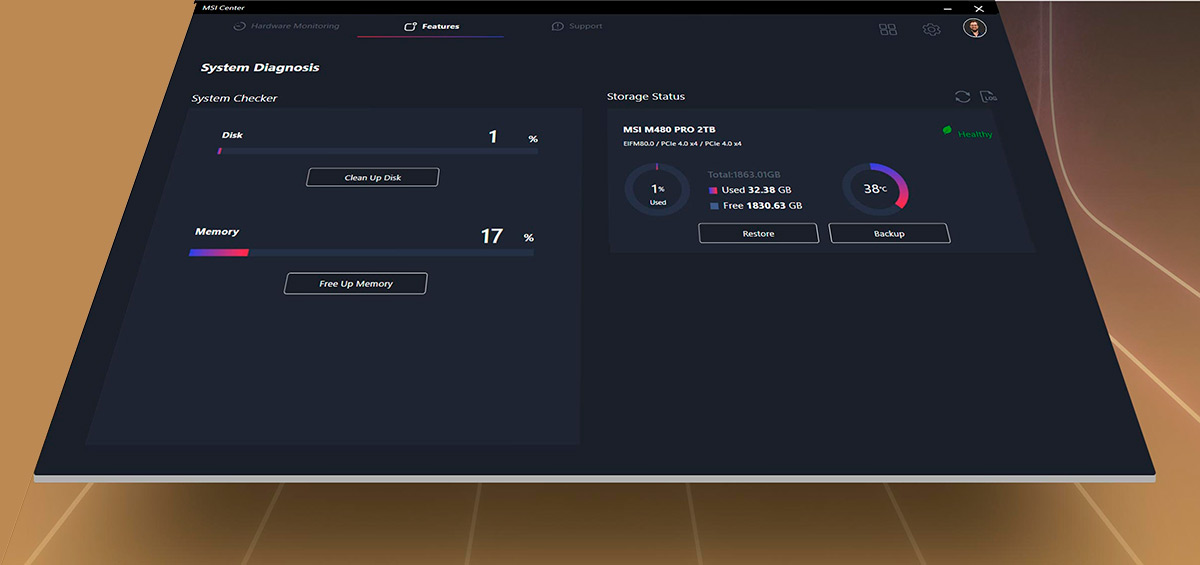Click the Features tab icon
This screenshot has height=565, width=1200.
(x=410, y=26)
